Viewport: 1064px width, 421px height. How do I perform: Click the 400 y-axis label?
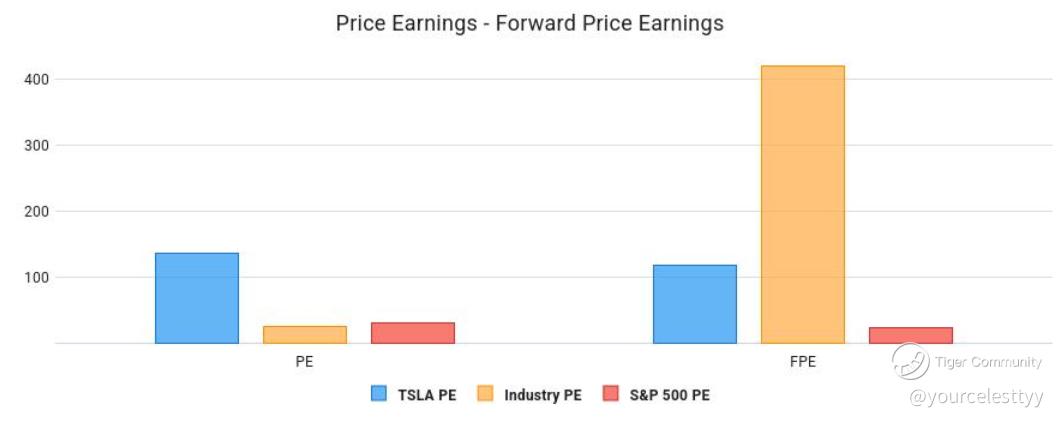35,79
